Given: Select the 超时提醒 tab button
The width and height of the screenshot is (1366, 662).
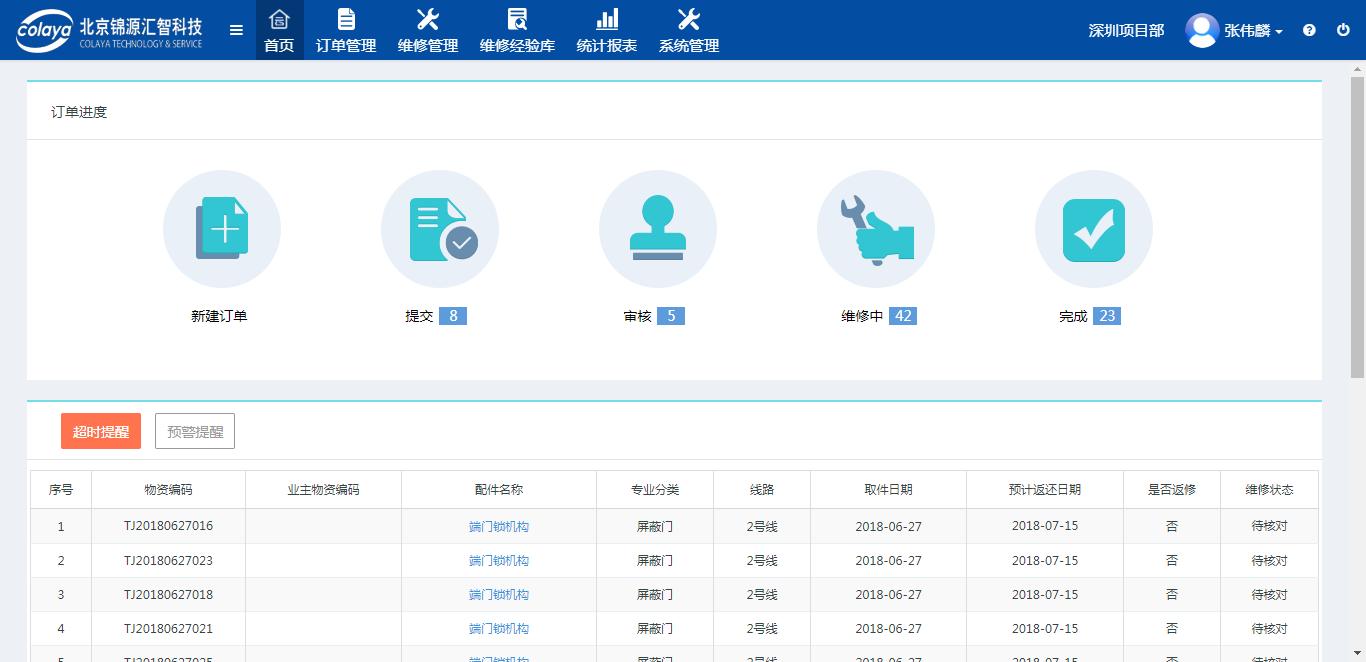Looking at the screenshot, I should coord(101,431).
